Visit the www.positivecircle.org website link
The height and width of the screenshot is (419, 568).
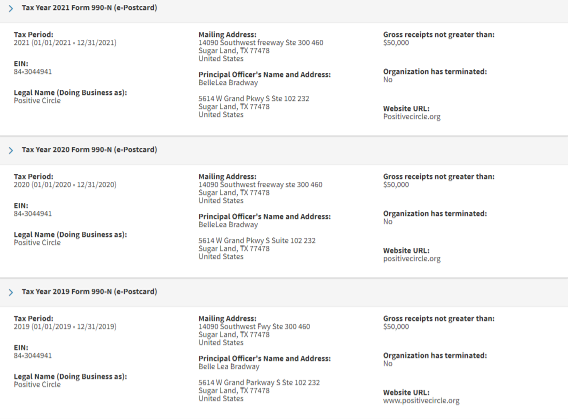pyautogui.click(x=421, y=401)
